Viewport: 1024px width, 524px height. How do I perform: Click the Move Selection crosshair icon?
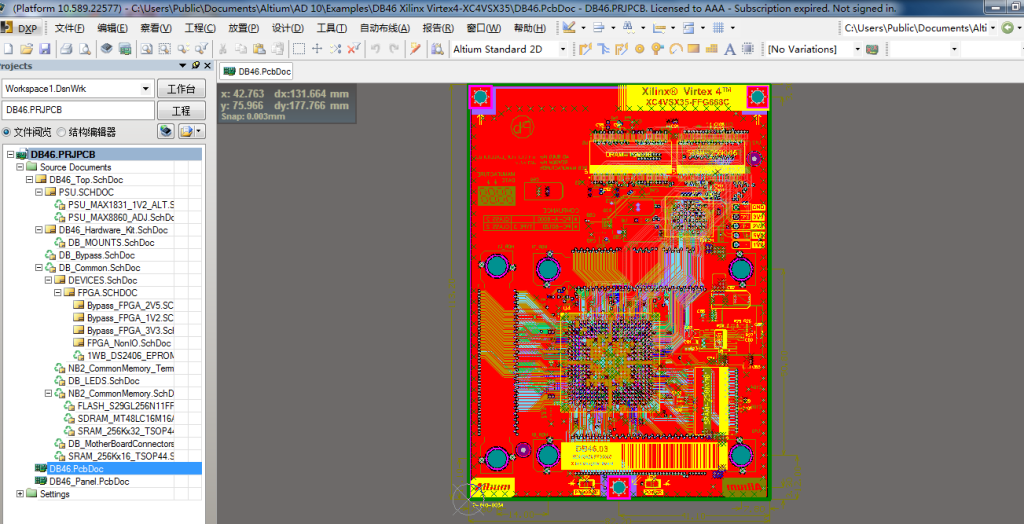tap(317, 49)
